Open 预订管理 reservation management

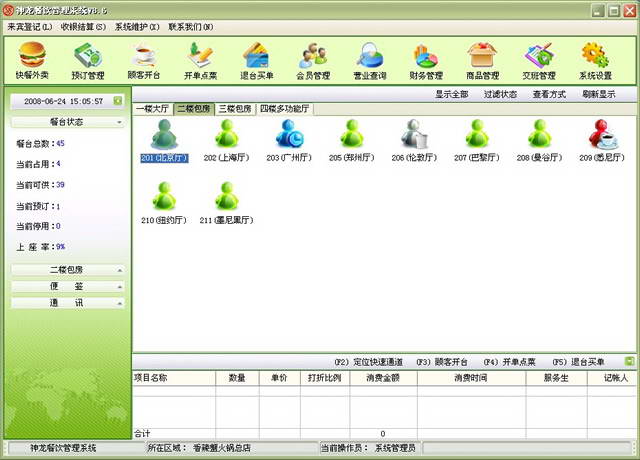click(x=88, y=60)
